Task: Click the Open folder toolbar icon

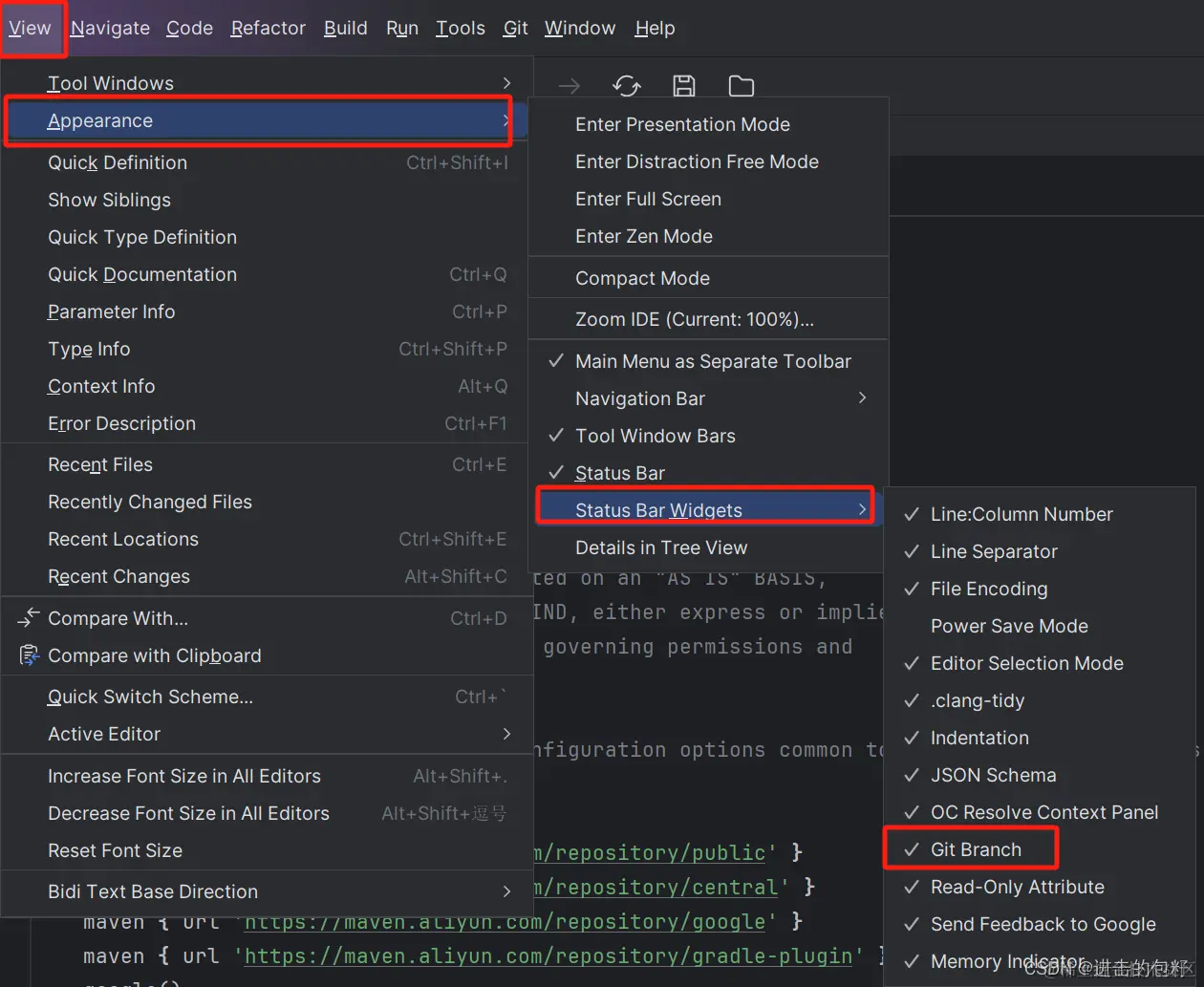Action: [x=742, y=87]
